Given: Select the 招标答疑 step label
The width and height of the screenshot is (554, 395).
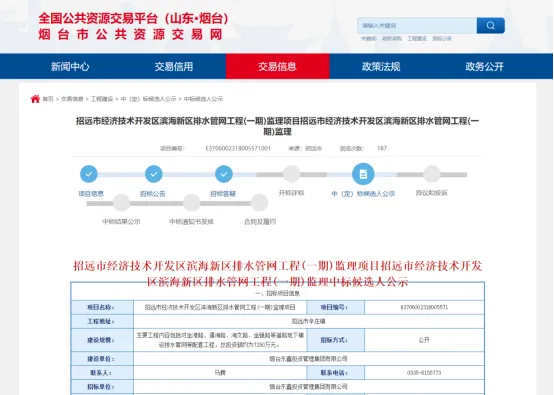Looking at the screenshot, I should (223, 194).
